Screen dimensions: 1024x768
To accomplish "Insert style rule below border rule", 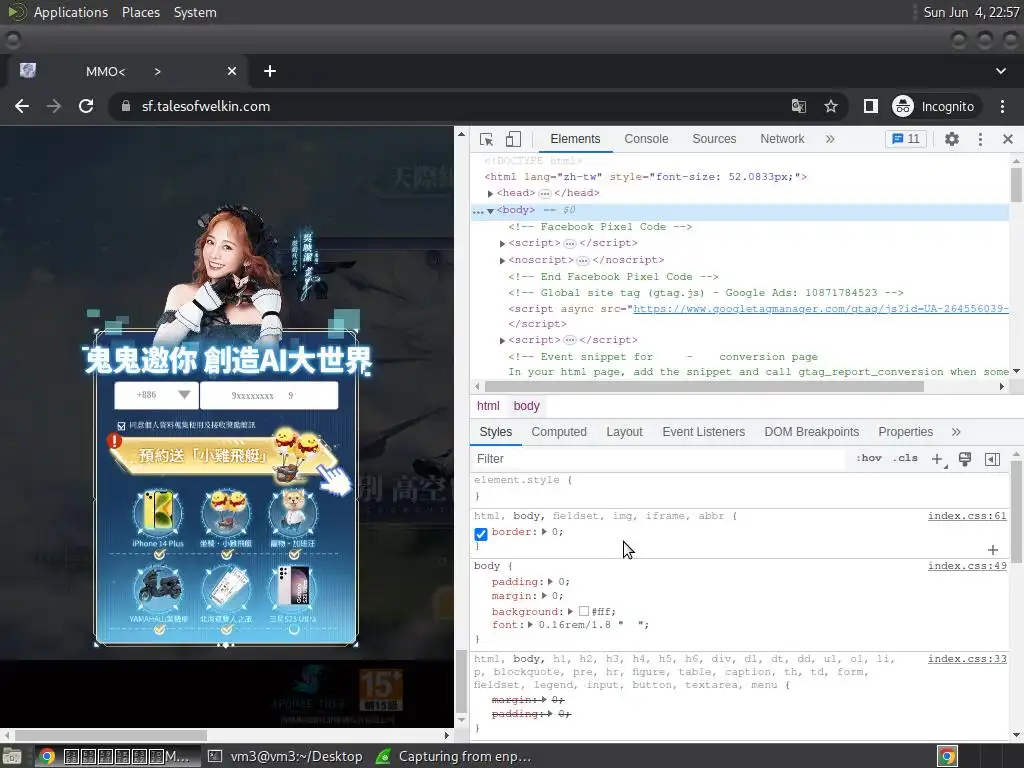I will coord(993,550).
